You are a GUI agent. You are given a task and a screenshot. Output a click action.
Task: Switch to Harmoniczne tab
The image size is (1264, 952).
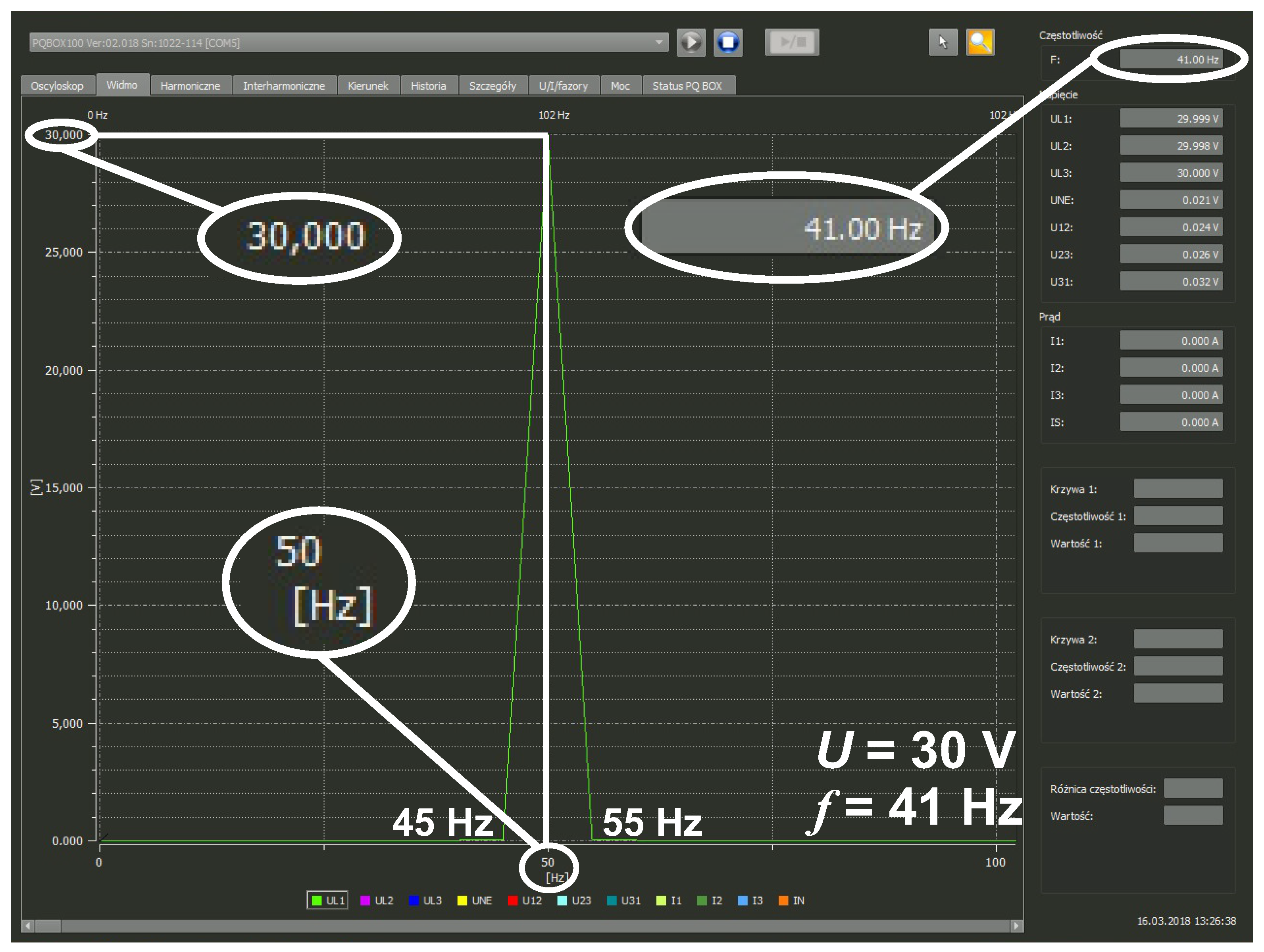[x=190, y=86]
